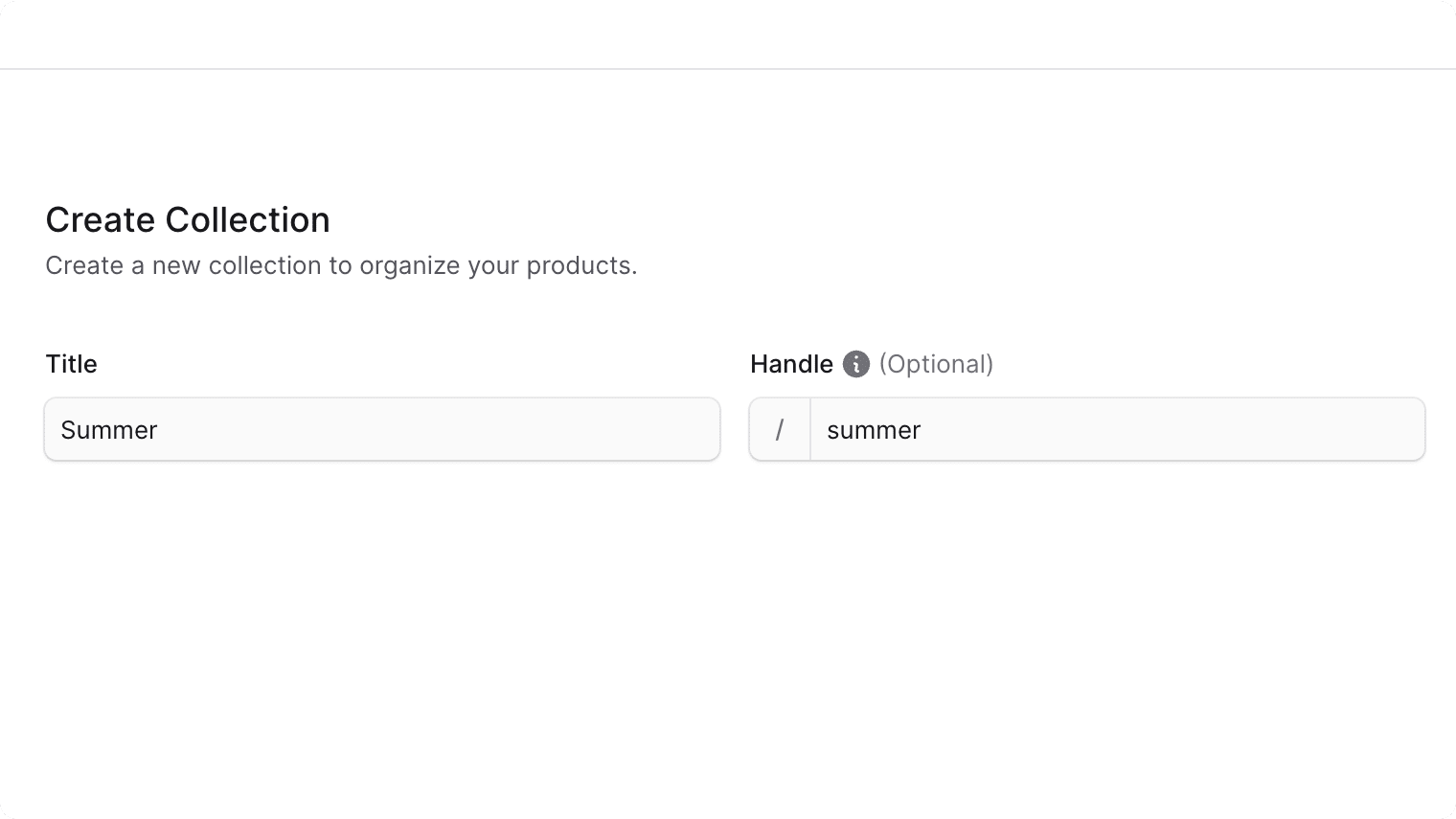Tap the "/" segment before the handle input

(781, 429)
